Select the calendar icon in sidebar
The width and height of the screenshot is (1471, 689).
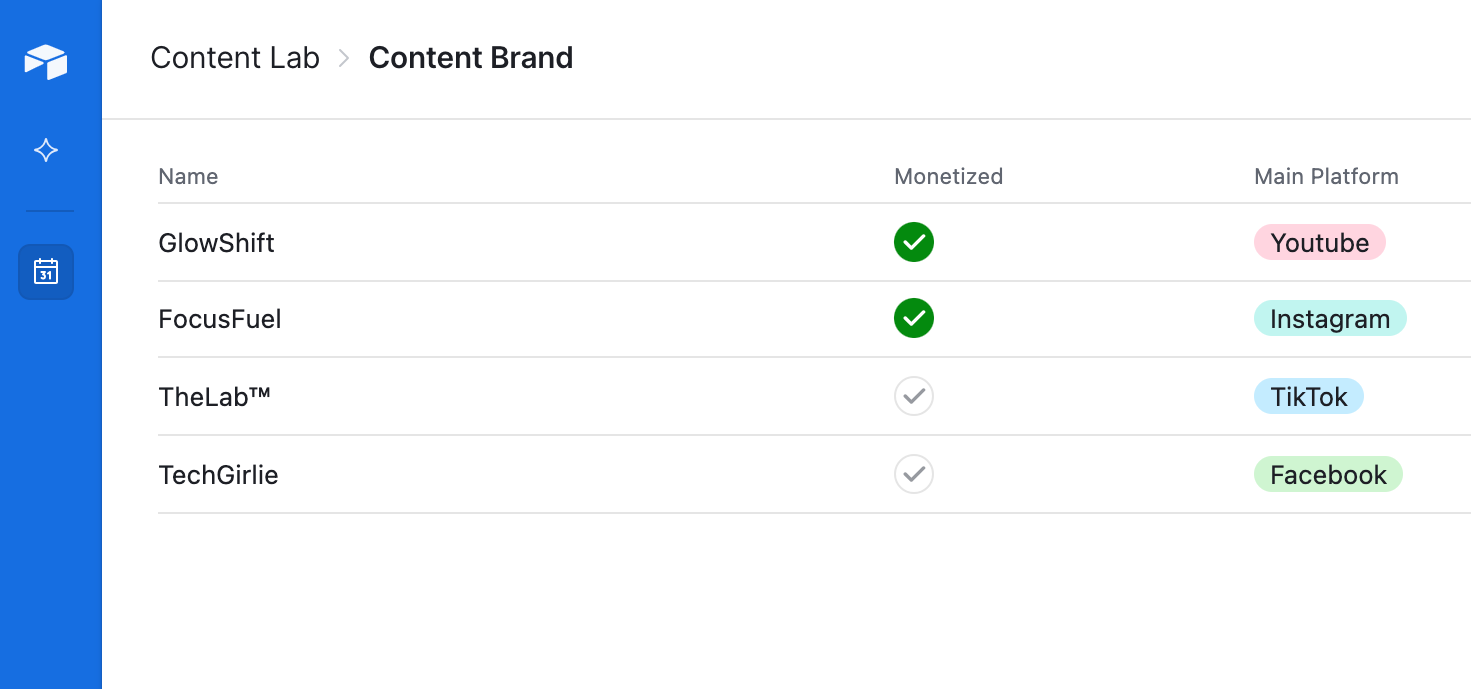click(46, 272)
